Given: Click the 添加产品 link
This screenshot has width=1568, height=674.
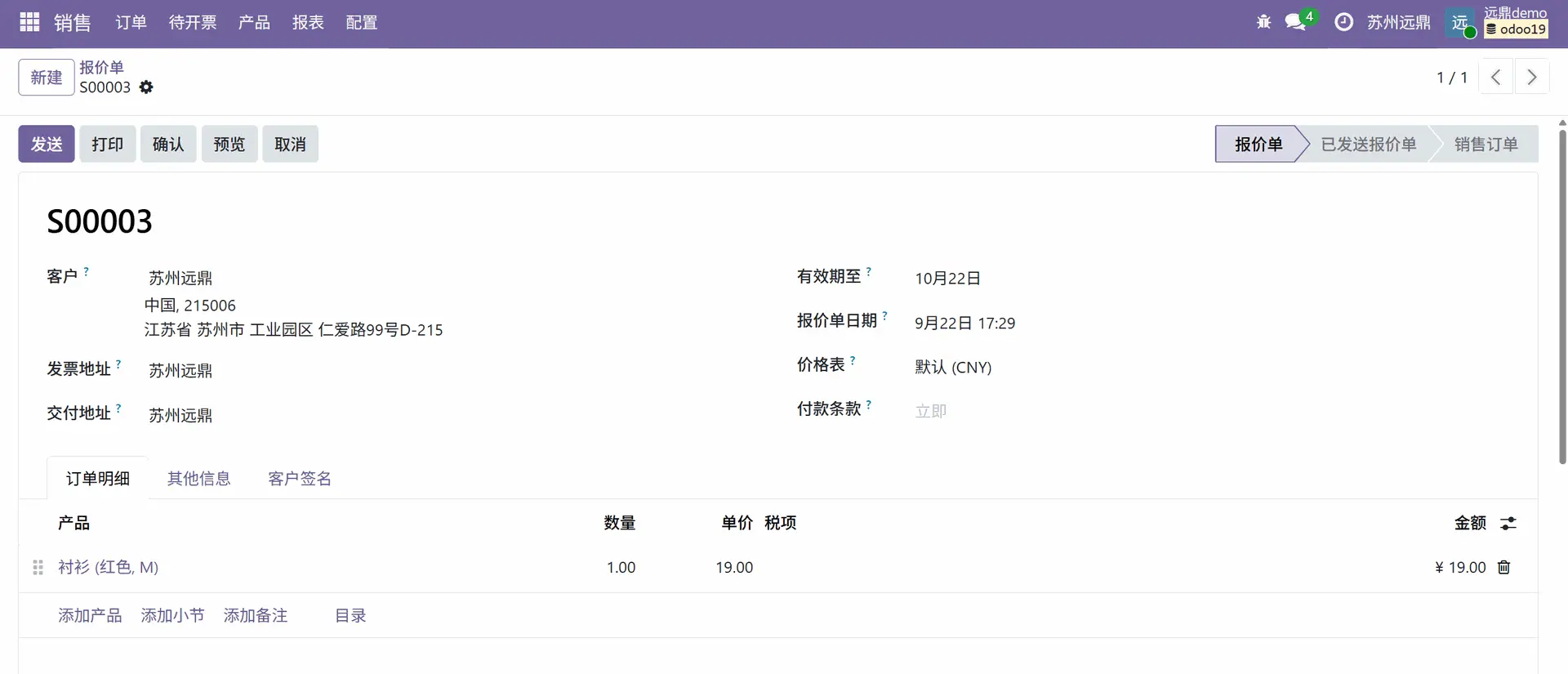Looking at the screenshot, I should 90,615.
